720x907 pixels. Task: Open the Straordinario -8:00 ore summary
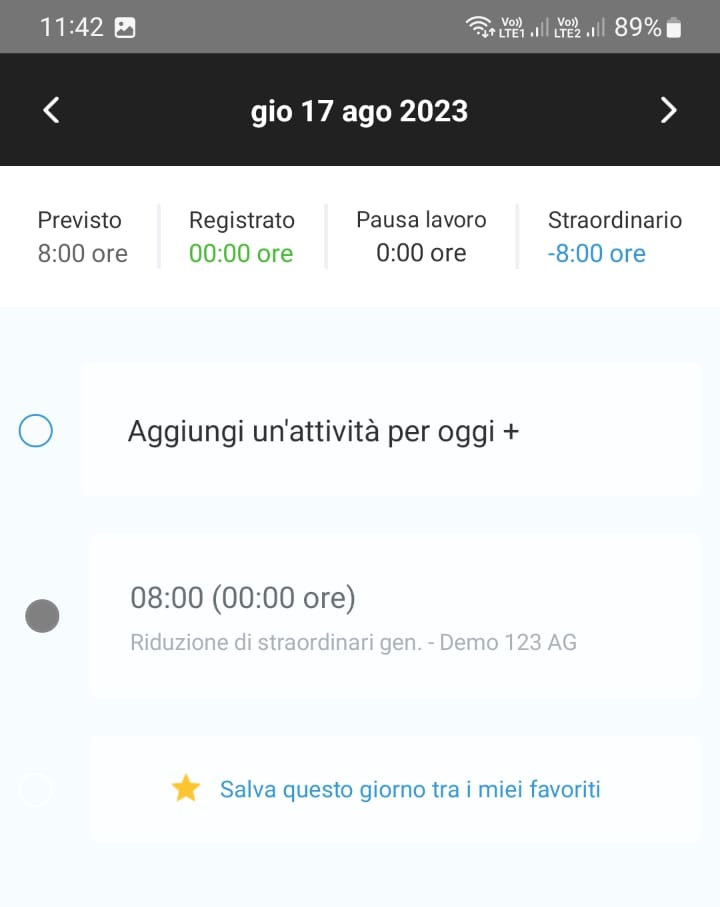[615, 237]
